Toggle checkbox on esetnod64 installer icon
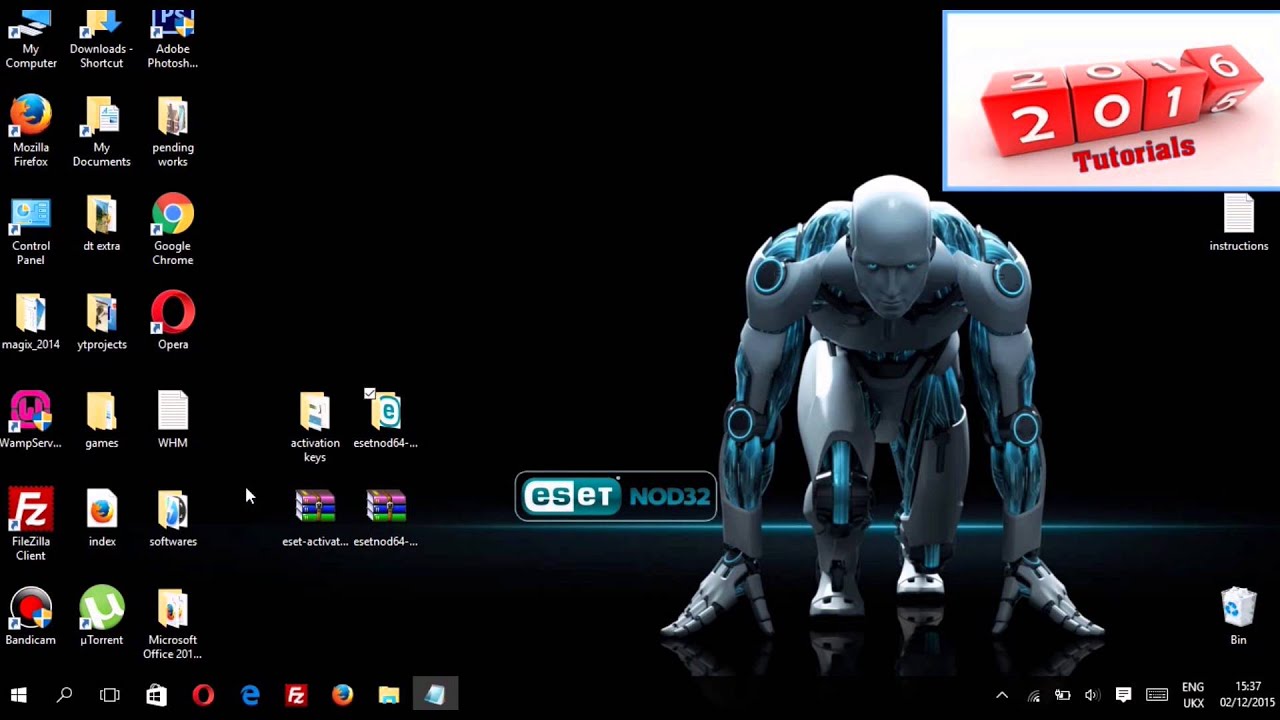This screenshot has height=720, width=1280. pos(369,394)
